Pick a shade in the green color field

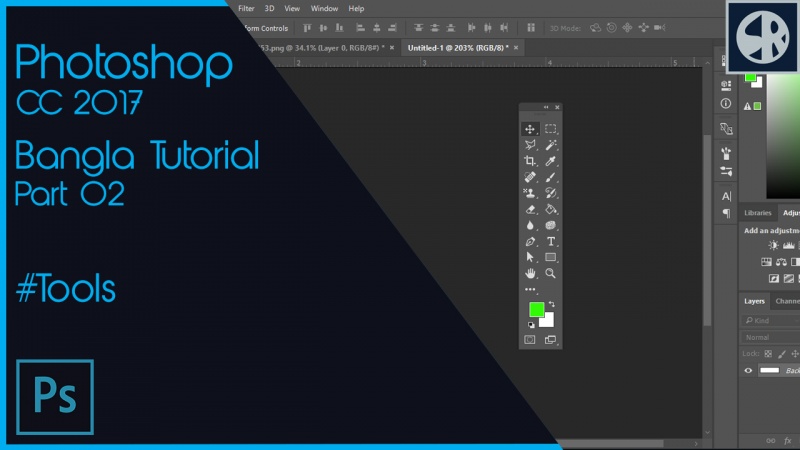(x=783, y=138)
